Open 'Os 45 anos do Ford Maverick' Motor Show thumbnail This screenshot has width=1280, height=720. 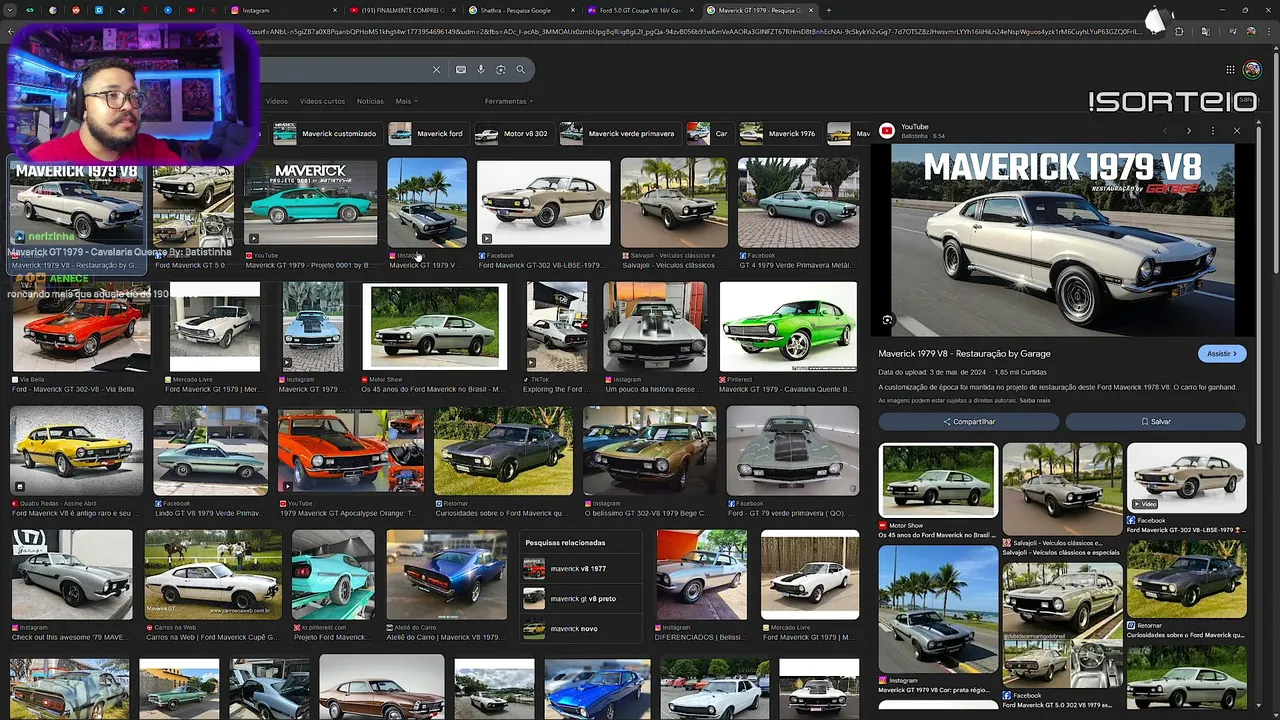(x=434, y=328)
